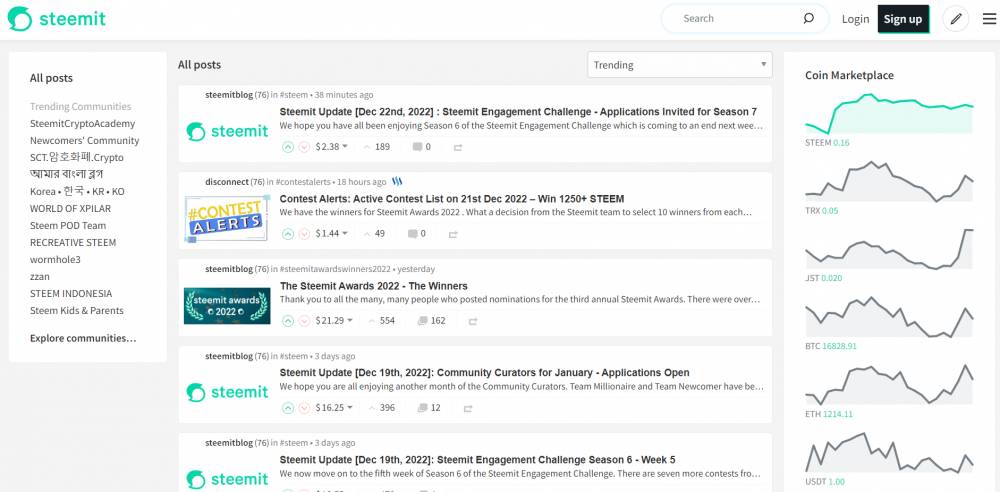Resteem the Contest Alerts post
Image resolution: width=1000 pixels, height=492 pixels.
(453, 234)
